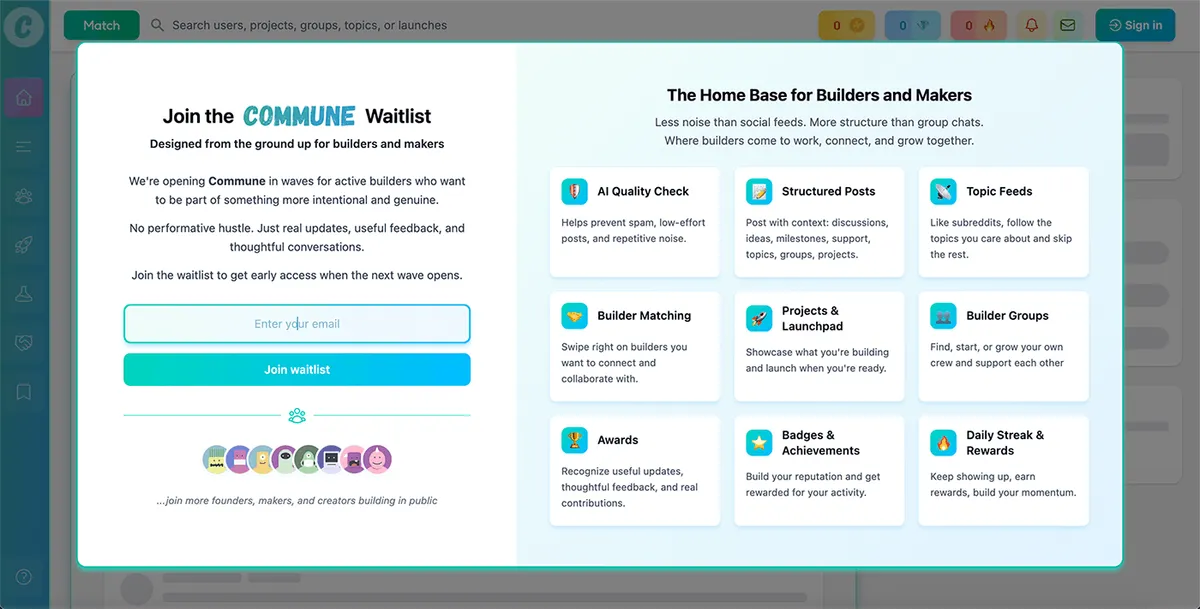Click 'Keep showing up, earn rewards' description

[x=1003, y=485]
